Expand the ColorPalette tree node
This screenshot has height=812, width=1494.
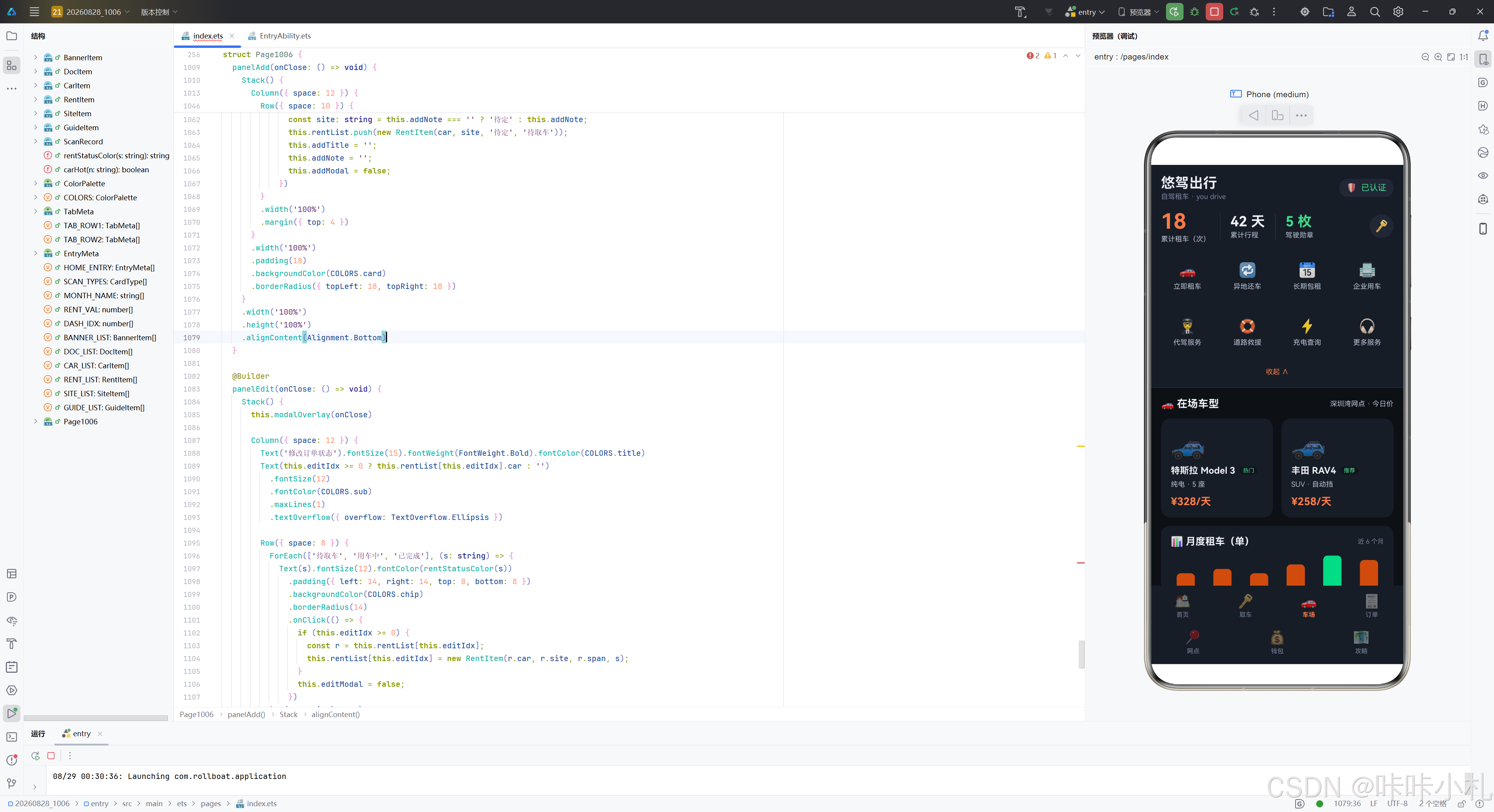[35, 183]
